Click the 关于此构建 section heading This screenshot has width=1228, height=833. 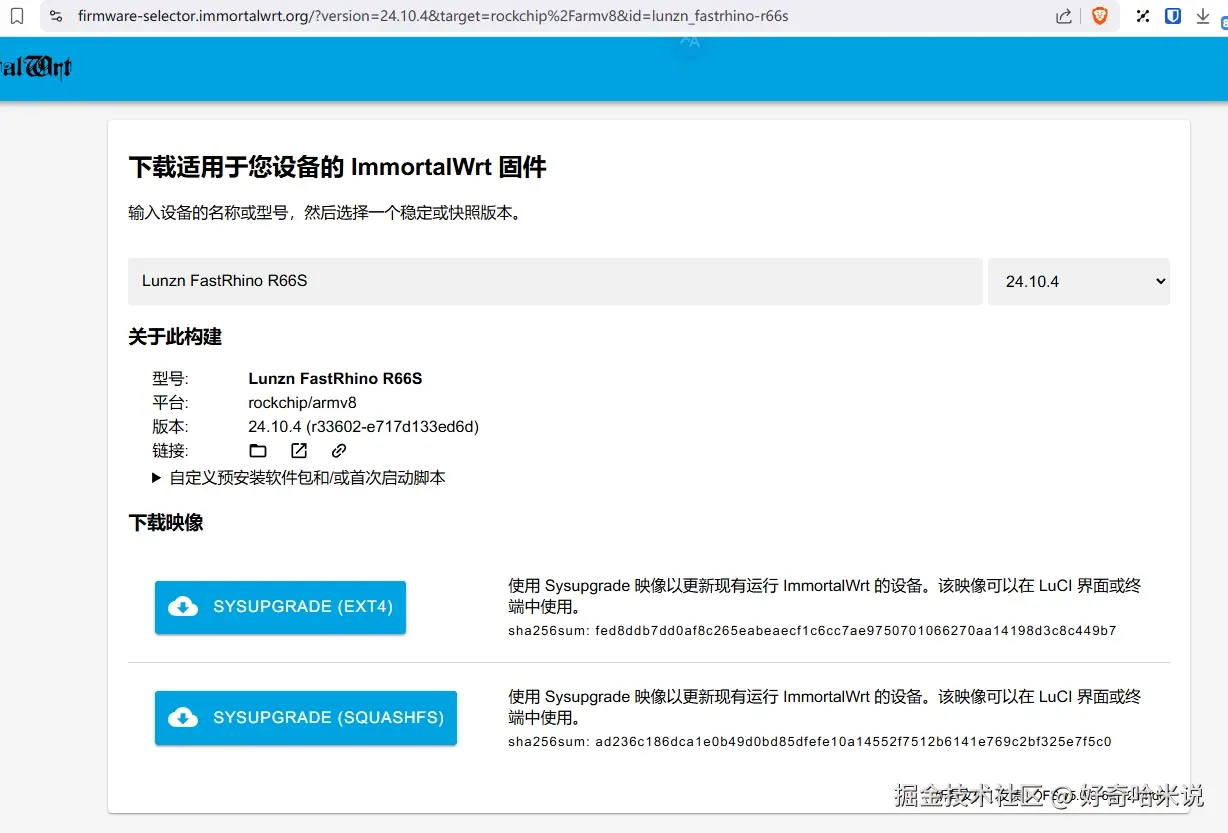tap(175, 337)
